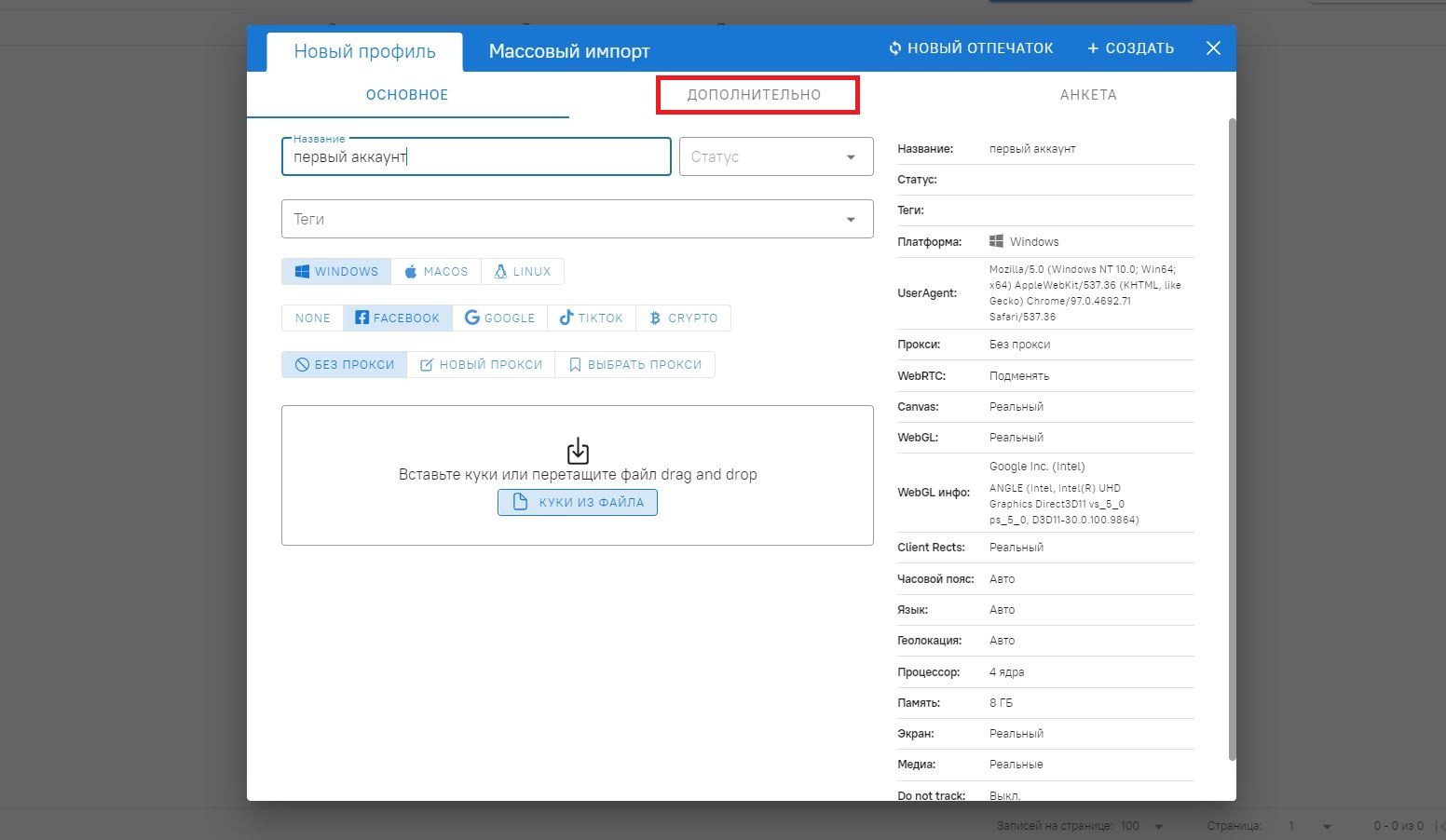1446x840 pixels.
Task: Click the Windows logo in Платформа row
Action: click(x=996, y=241)
